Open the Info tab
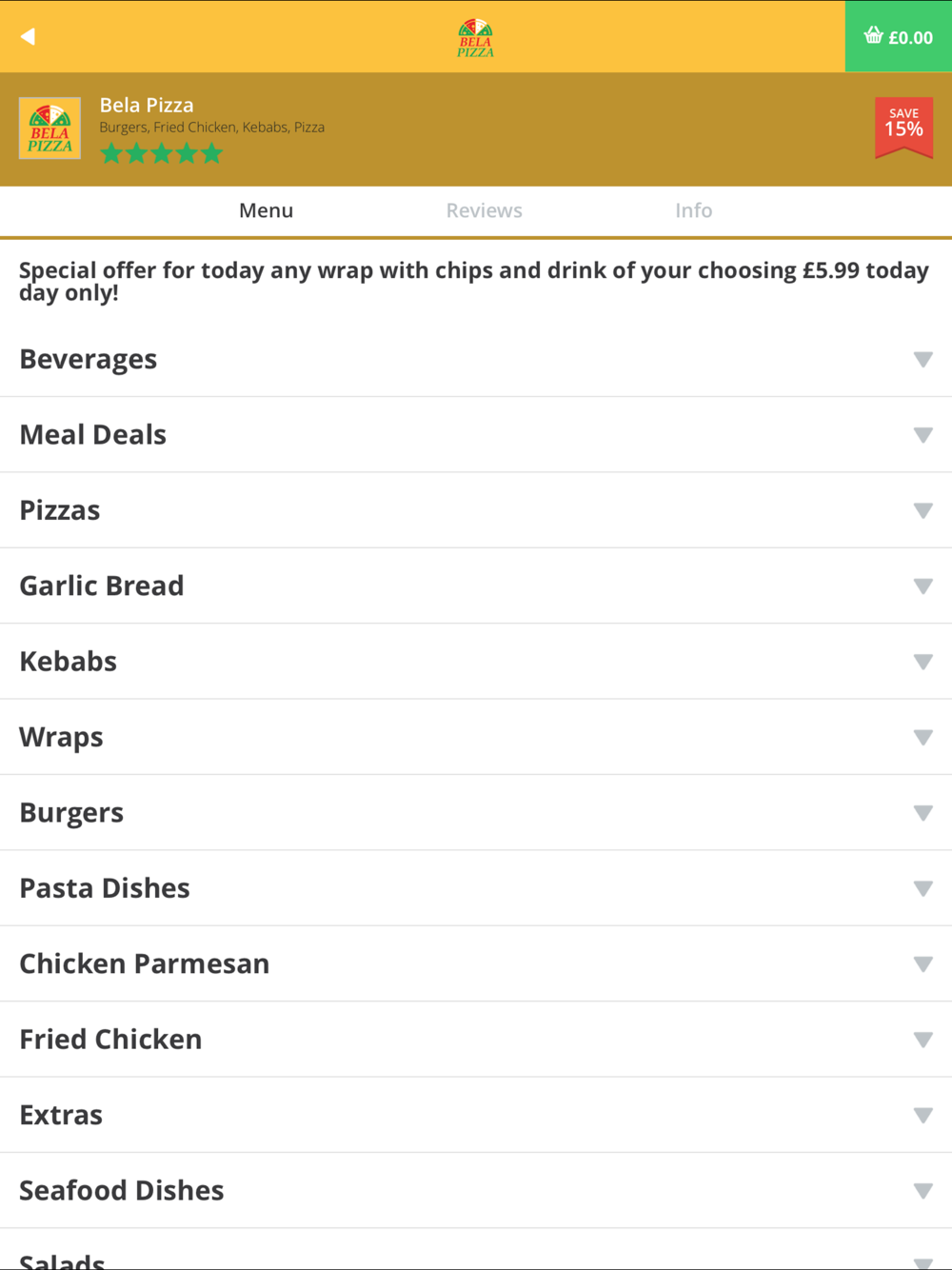The image size is (952, 1270). pyautogui.click(x=693, y=210)
